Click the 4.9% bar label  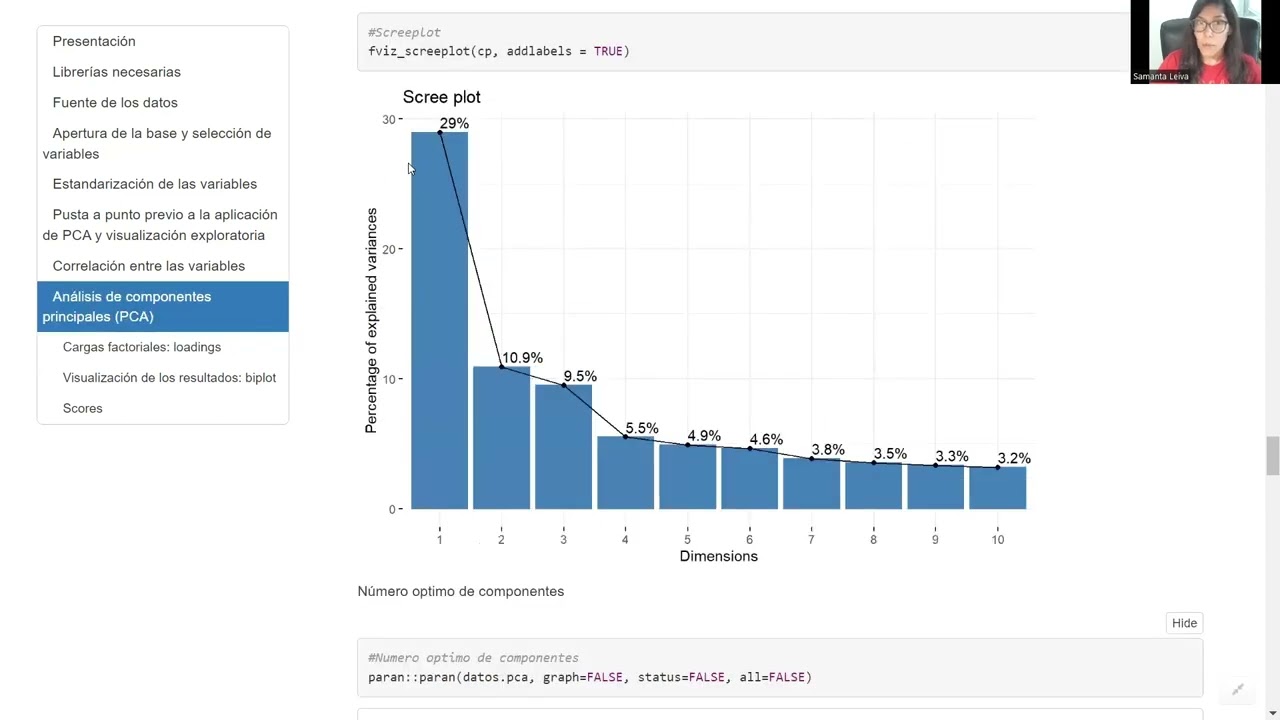pos(704,436)
